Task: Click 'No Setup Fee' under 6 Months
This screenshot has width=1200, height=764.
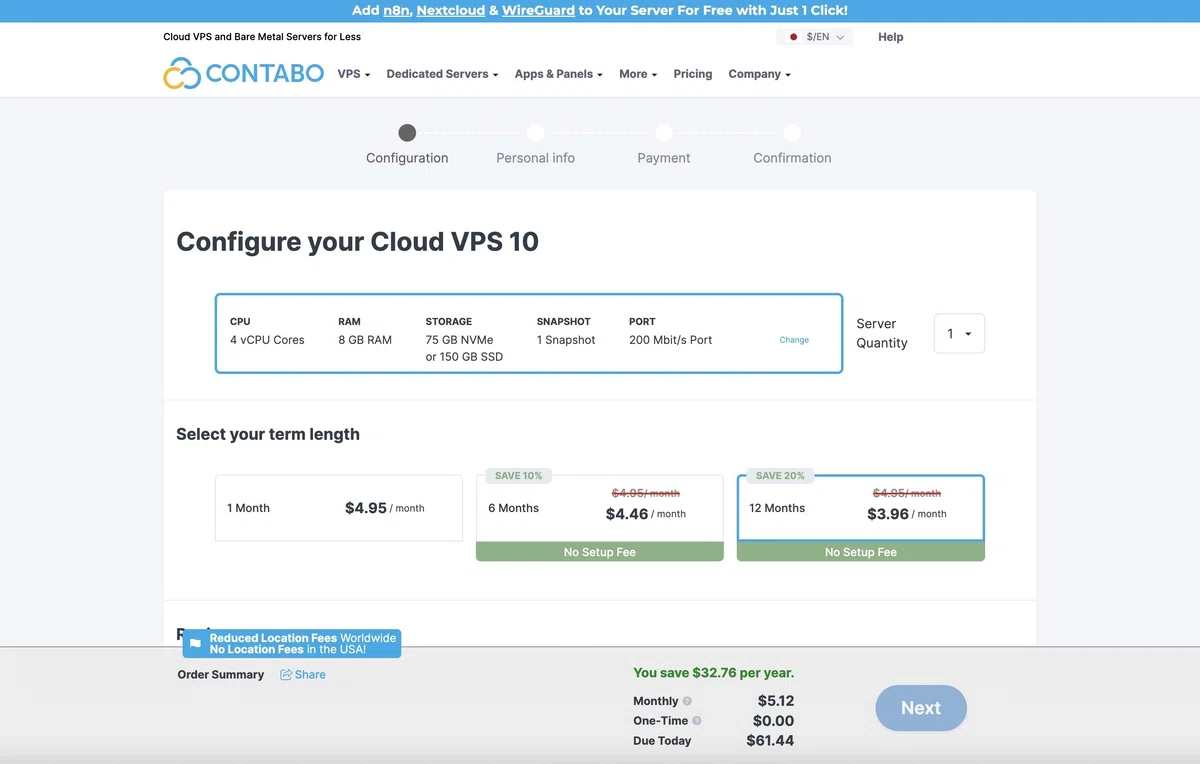Action: [600, 552]
